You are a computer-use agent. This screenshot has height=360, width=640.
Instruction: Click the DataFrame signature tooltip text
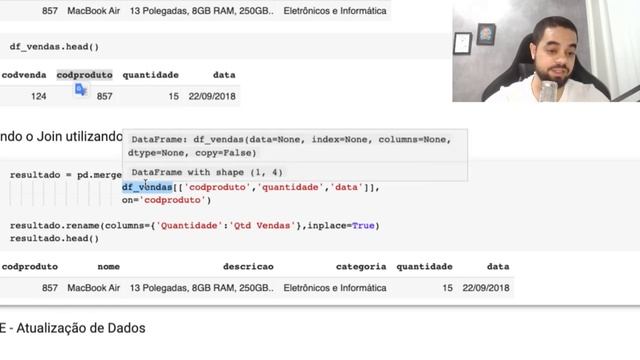291,146
